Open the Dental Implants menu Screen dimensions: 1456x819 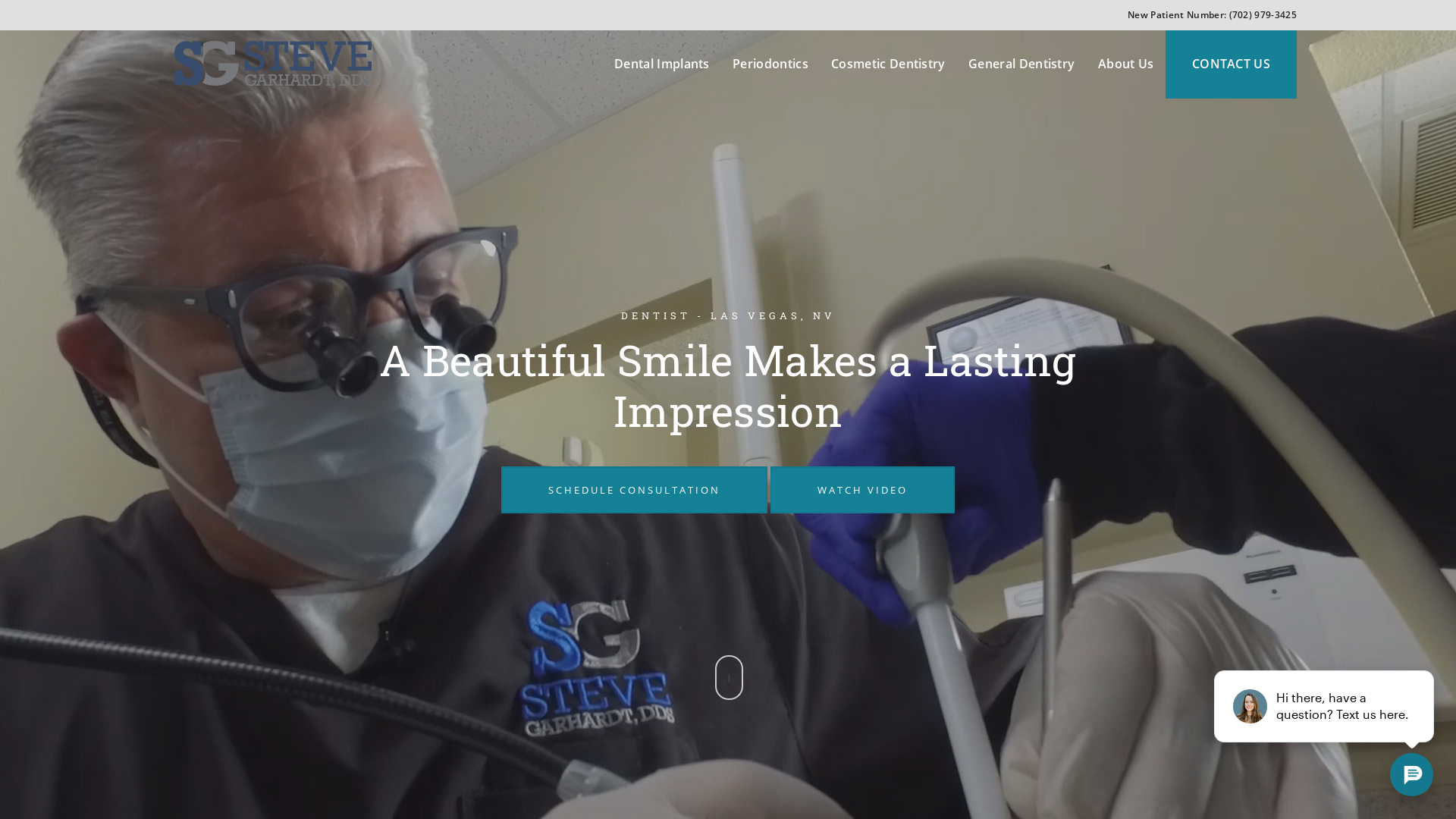pos(661,64)
